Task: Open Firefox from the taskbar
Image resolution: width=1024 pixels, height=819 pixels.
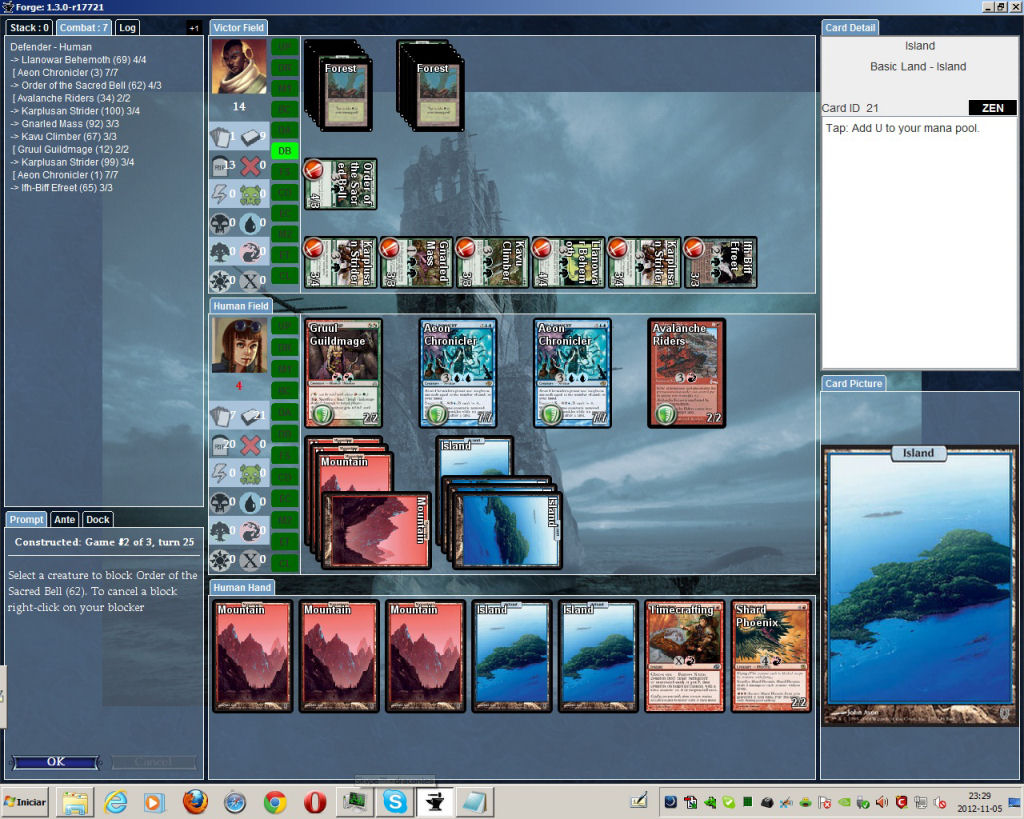Action: [x=195, y=802]
